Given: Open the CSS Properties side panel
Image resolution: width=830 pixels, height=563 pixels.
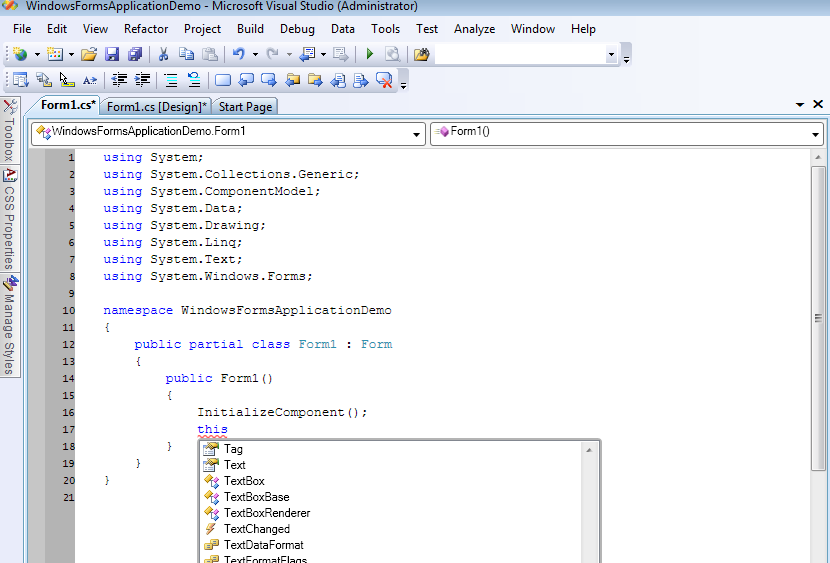Looking at the screenshot, I should pyautogui.click(x=10, y=219).
